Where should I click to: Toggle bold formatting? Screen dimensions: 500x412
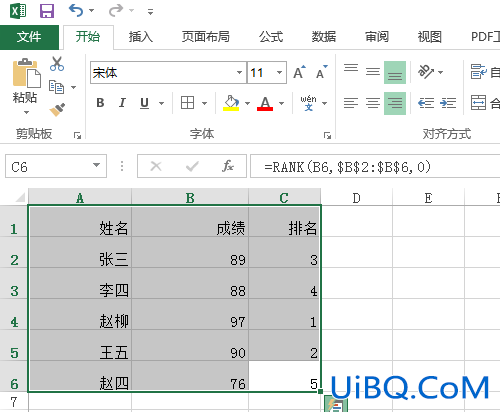(x=100, y=103)
